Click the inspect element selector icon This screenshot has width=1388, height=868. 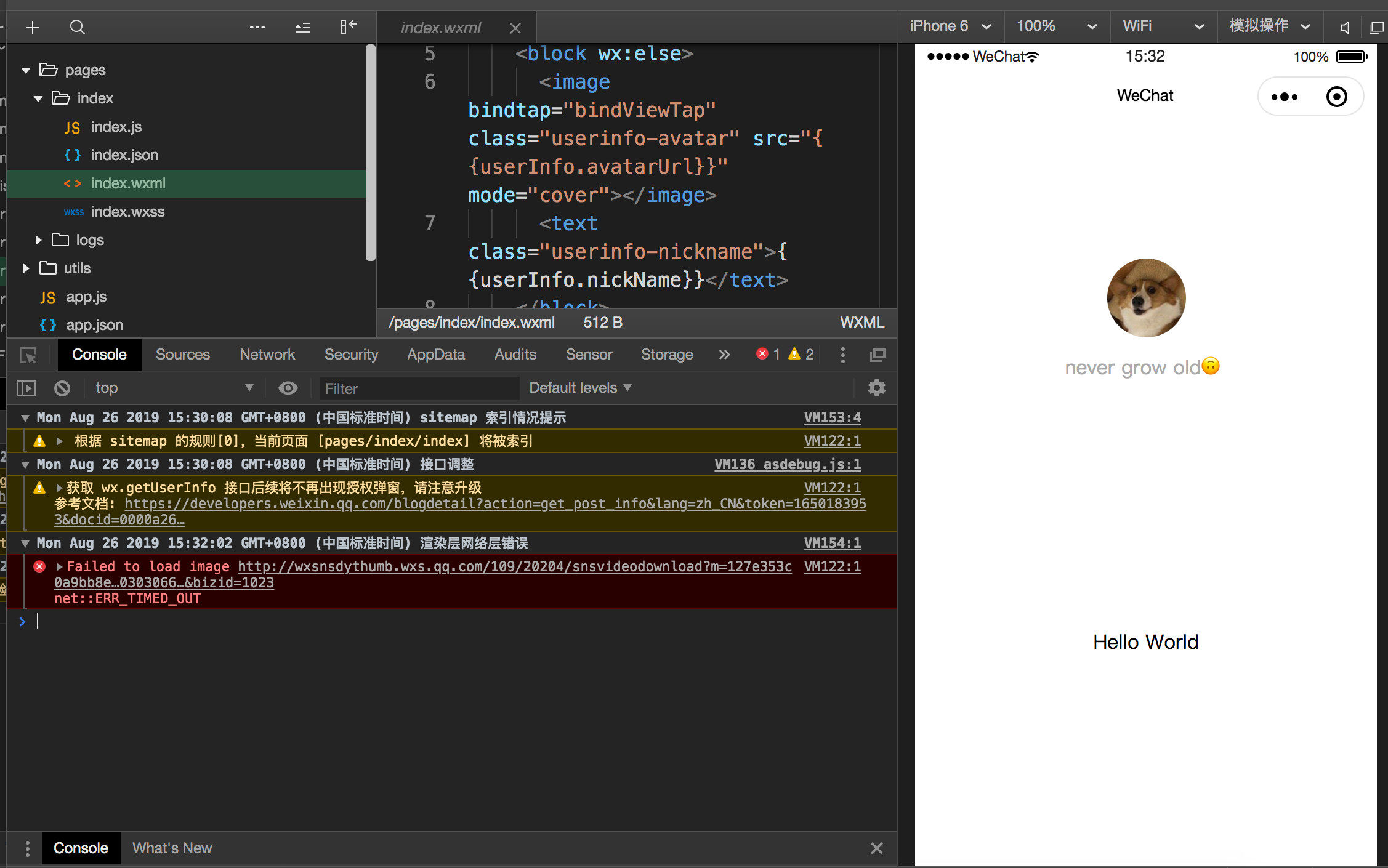pyautogui.click(x=28, y=355)
